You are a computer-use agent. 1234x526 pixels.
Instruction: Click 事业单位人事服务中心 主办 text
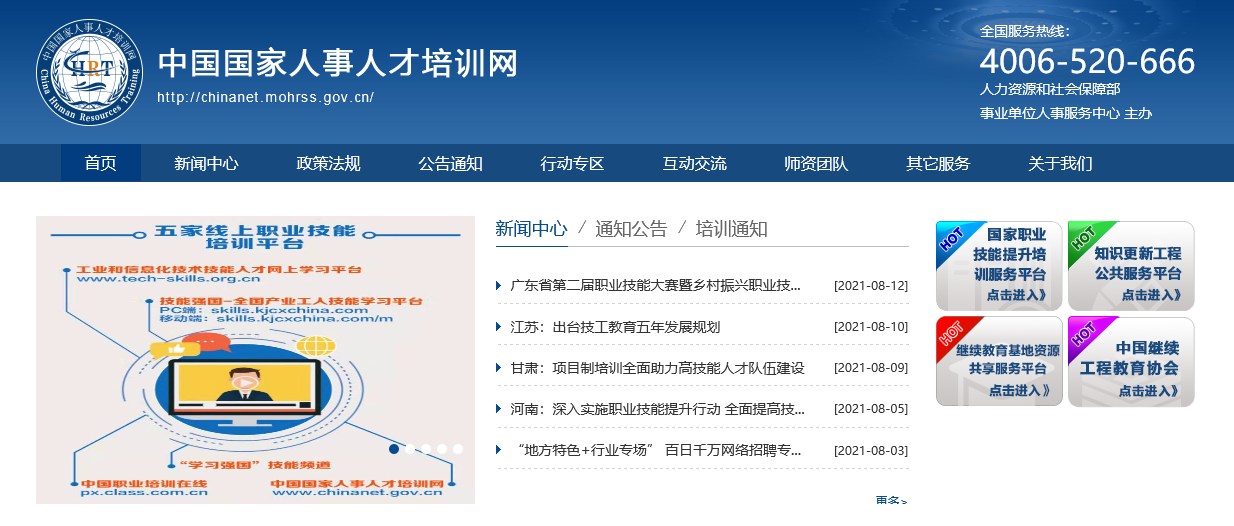point(1066,113)
